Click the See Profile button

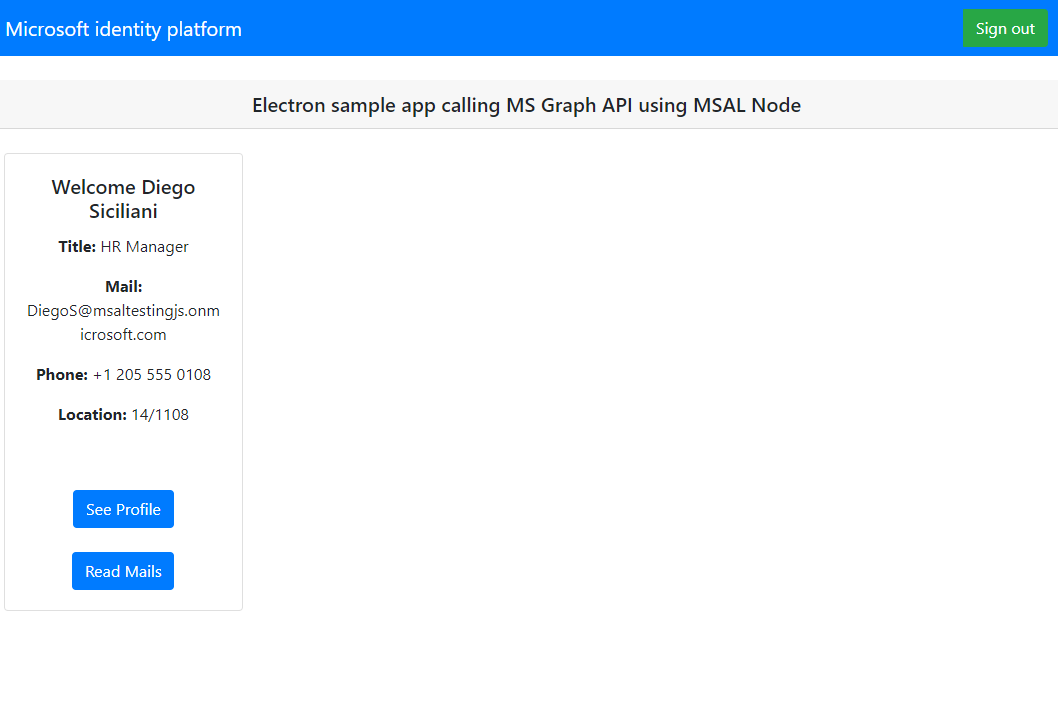click(123, 509)
